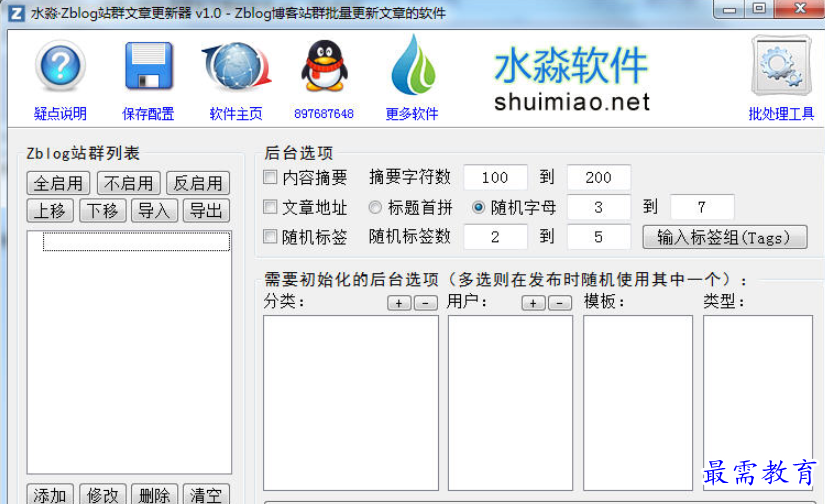Maximize the window
825x504 pixels.
[759, 9]
